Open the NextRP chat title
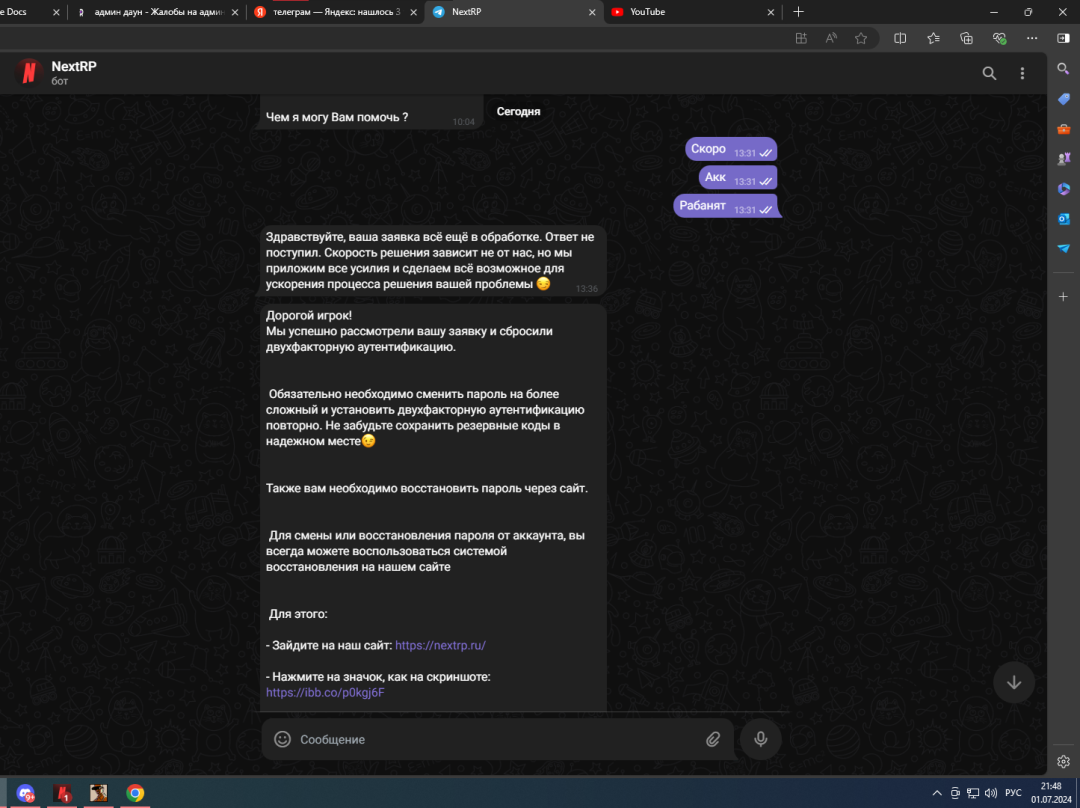 74,66
